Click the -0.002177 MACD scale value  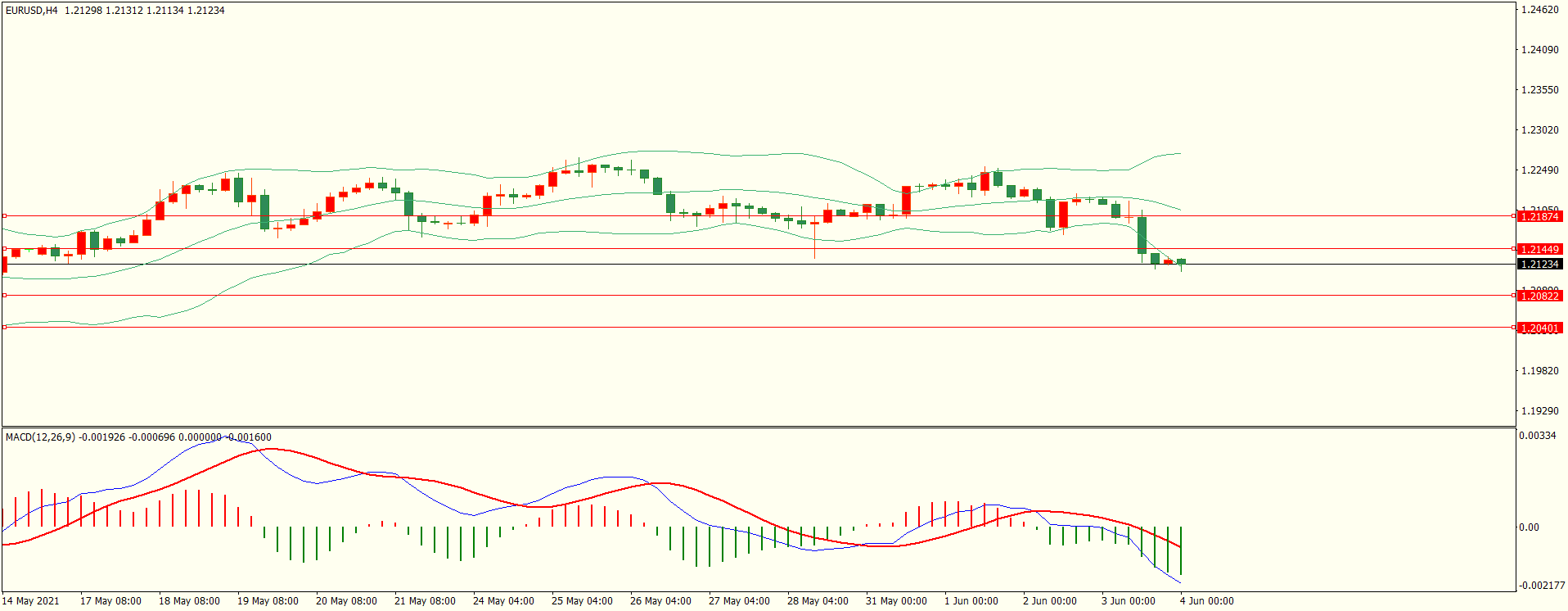point(1540,586)
